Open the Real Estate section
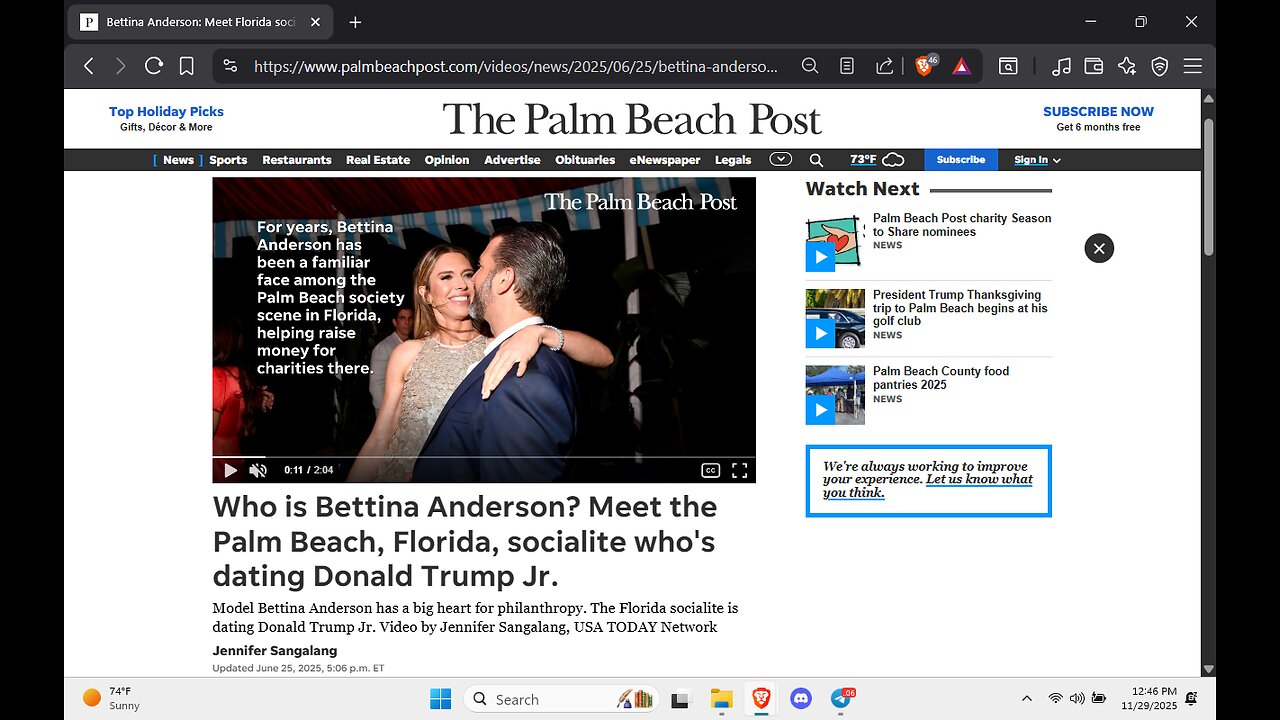The image size is (1280, 720). [x=378, y=160]
